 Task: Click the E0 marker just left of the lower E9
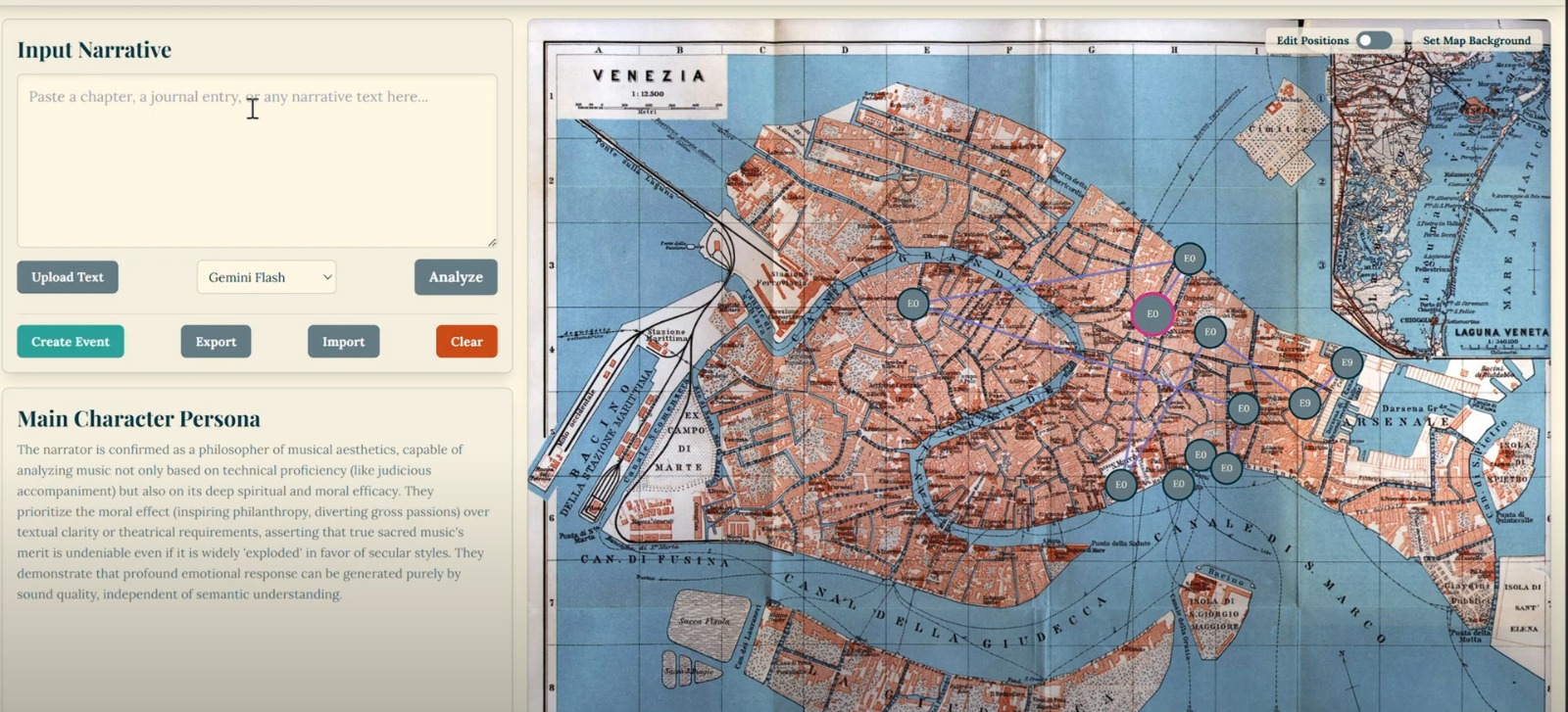[x=1243, y=408]
